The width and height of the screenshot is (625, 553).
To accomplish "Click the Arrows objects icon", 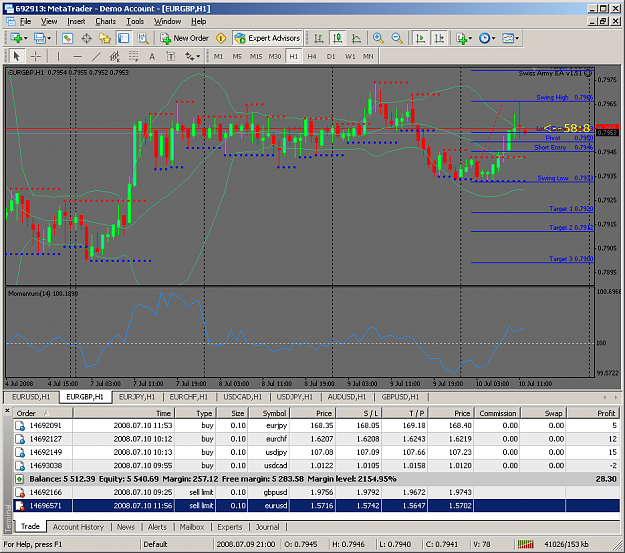I will (189, 57).
